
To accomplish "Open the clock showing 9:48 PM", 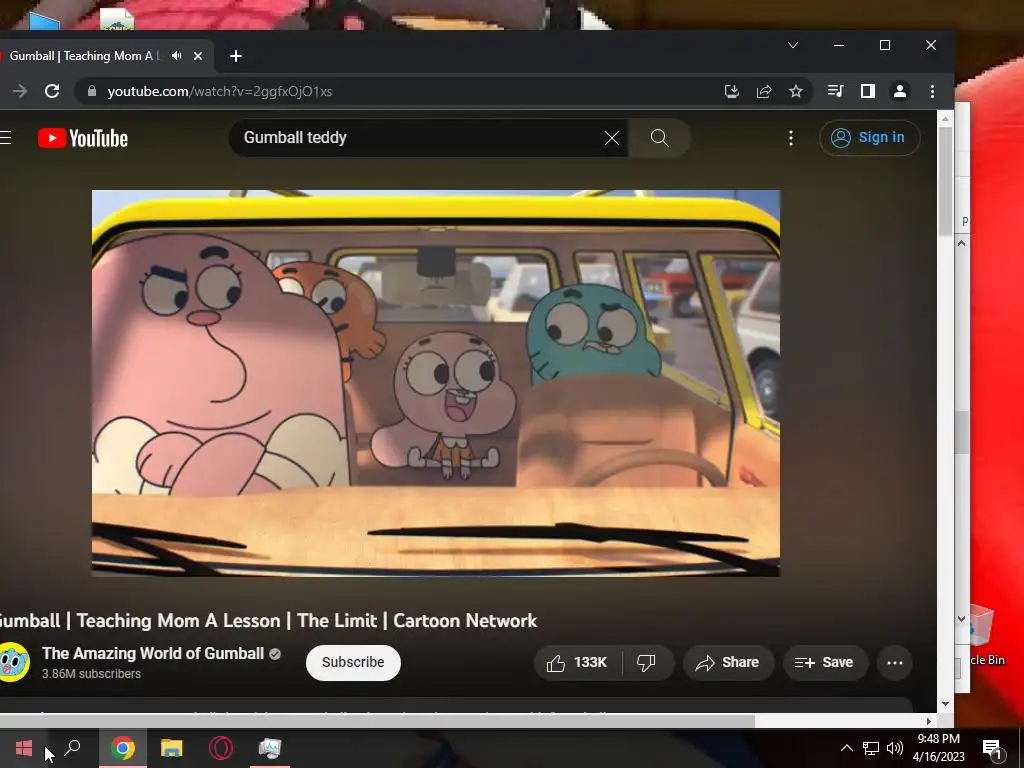I will [938, 748].
